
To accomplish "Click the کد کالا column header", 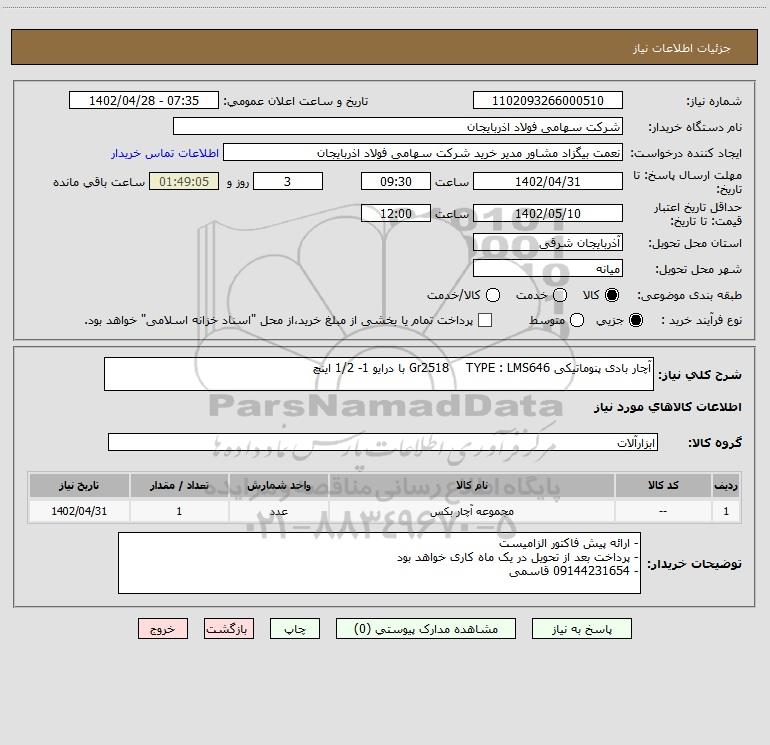I will coord(663,485).
